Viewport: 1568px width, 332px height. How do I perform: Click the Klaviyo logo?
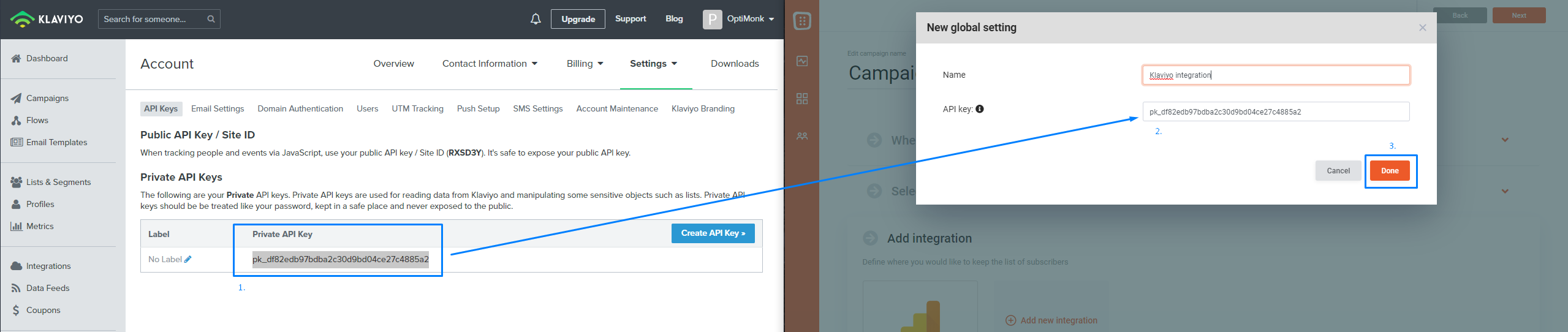point(47,19)
